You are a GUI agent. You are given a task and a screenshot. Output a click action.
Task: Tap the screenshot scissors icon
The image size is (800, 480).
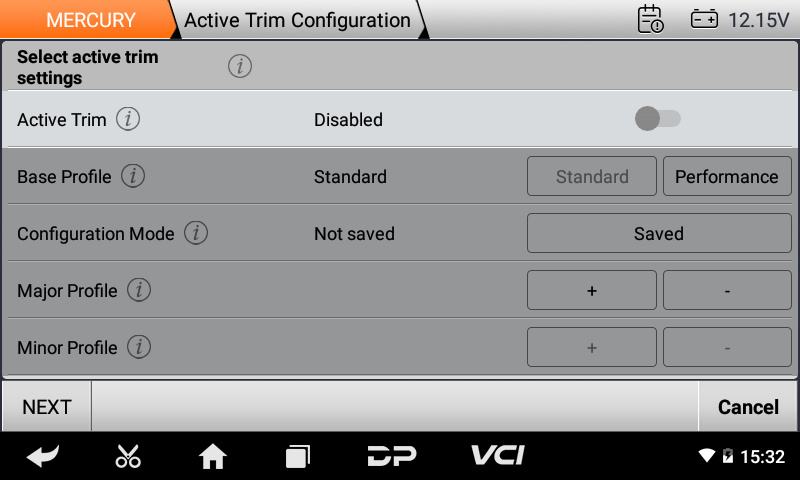tap(128, 456)
